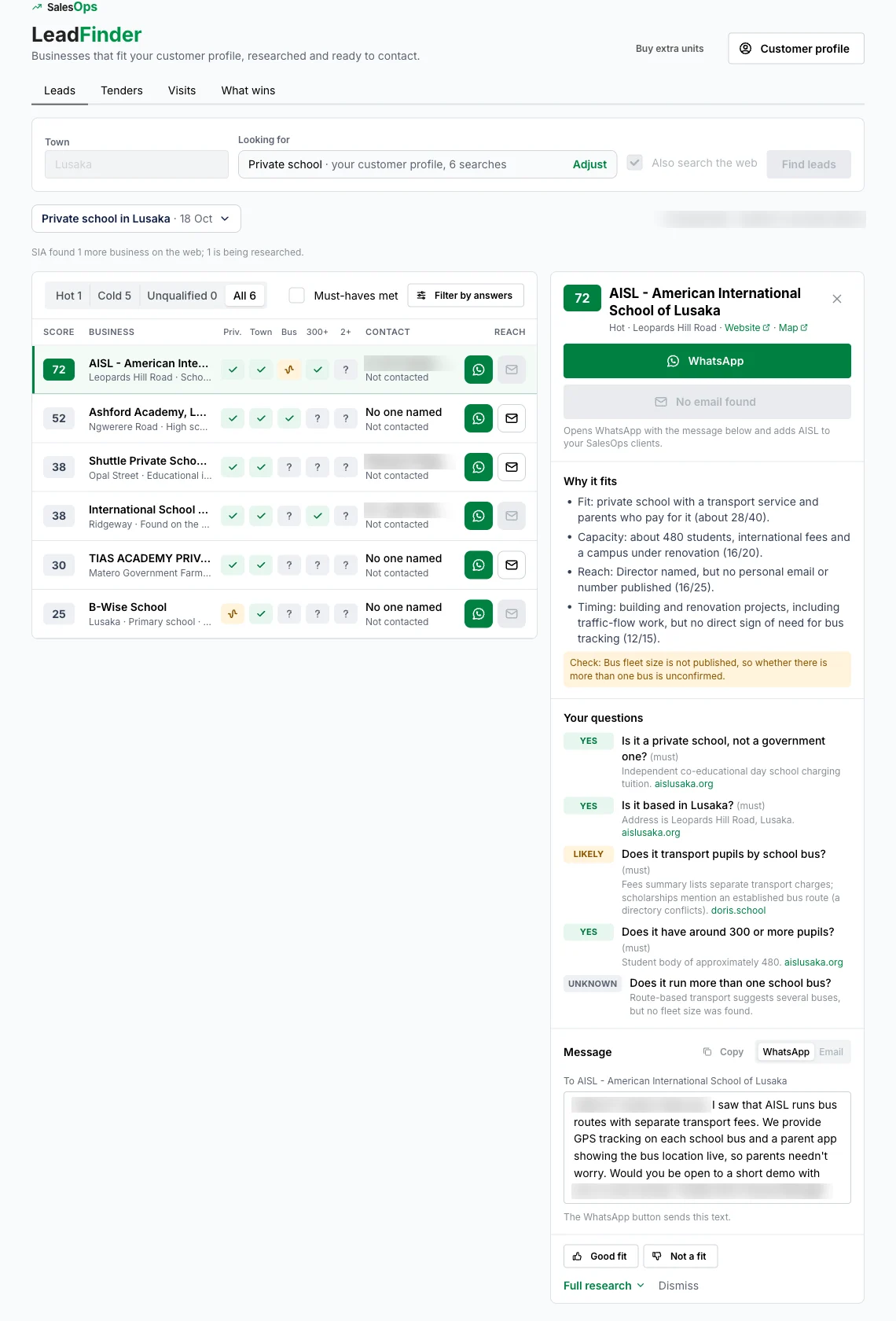Send email to Shuttle Private School
The width and height of the screenshot is (896, 1321).
512,467
